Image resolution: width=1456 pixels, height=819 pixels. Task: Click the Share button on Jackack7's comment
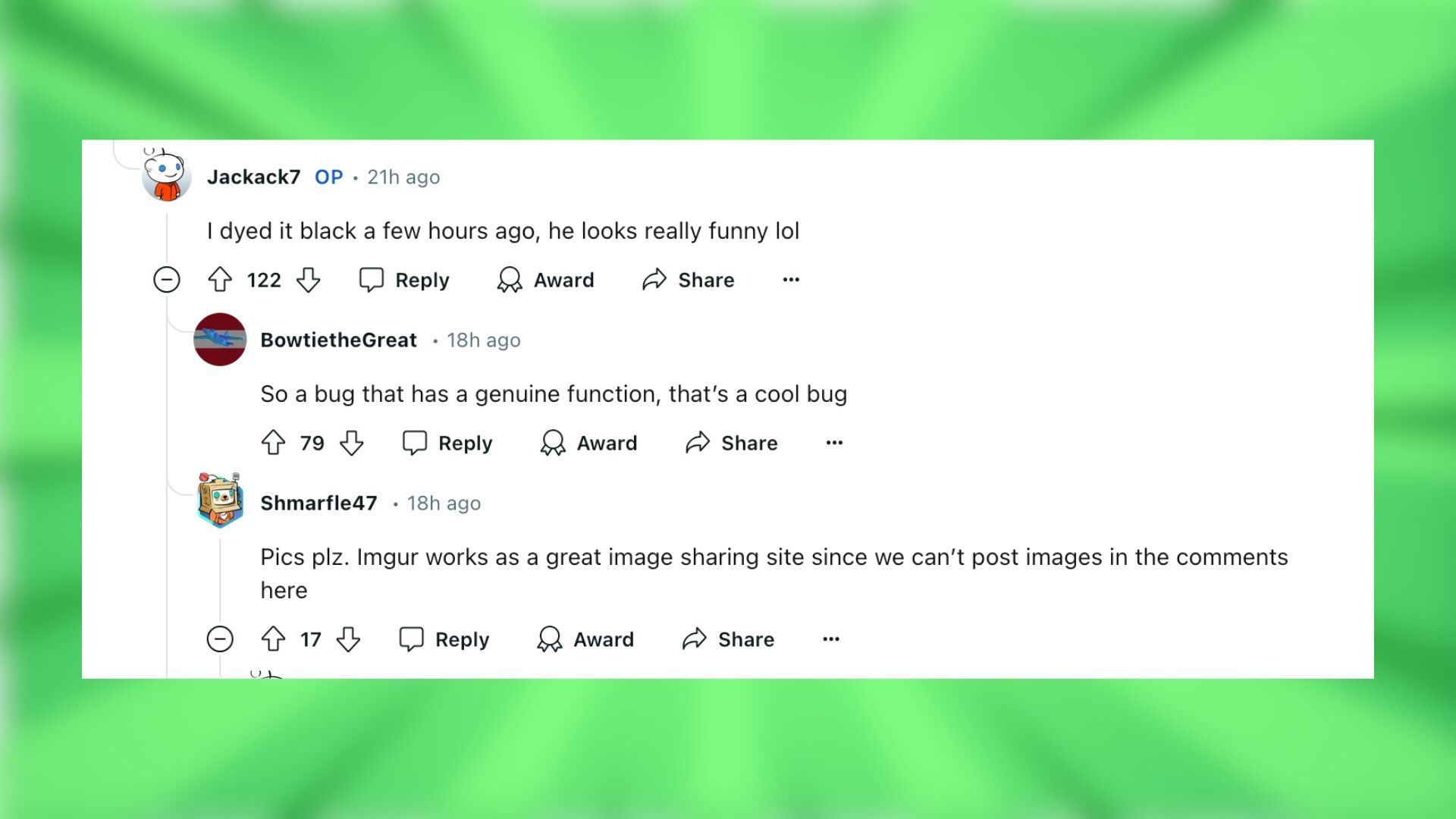[x=690, y=280]
